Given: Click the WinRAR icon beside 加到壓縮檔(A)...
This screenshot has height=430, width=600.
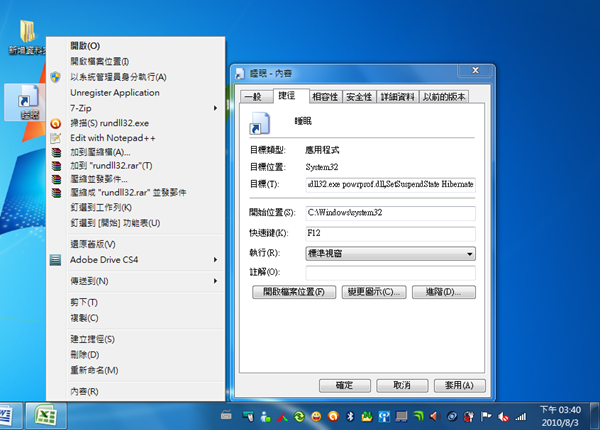Looking at the screenshot, I should click(x=56, y=153).
